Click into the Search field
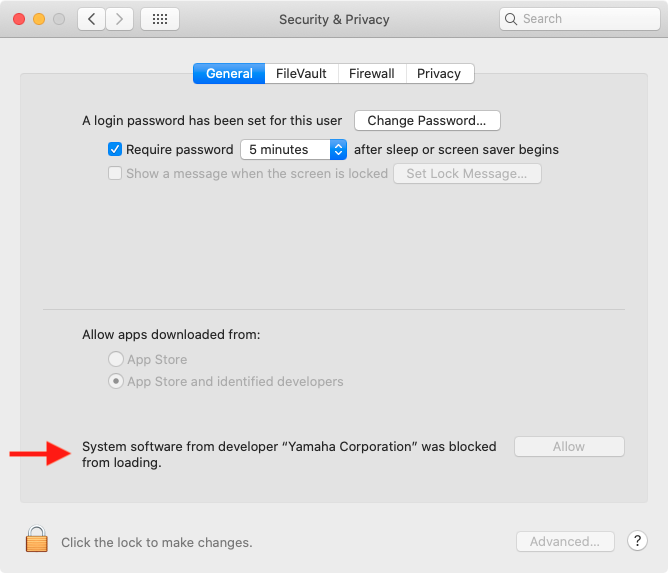668x573 pixels. [x=580, y=19]
